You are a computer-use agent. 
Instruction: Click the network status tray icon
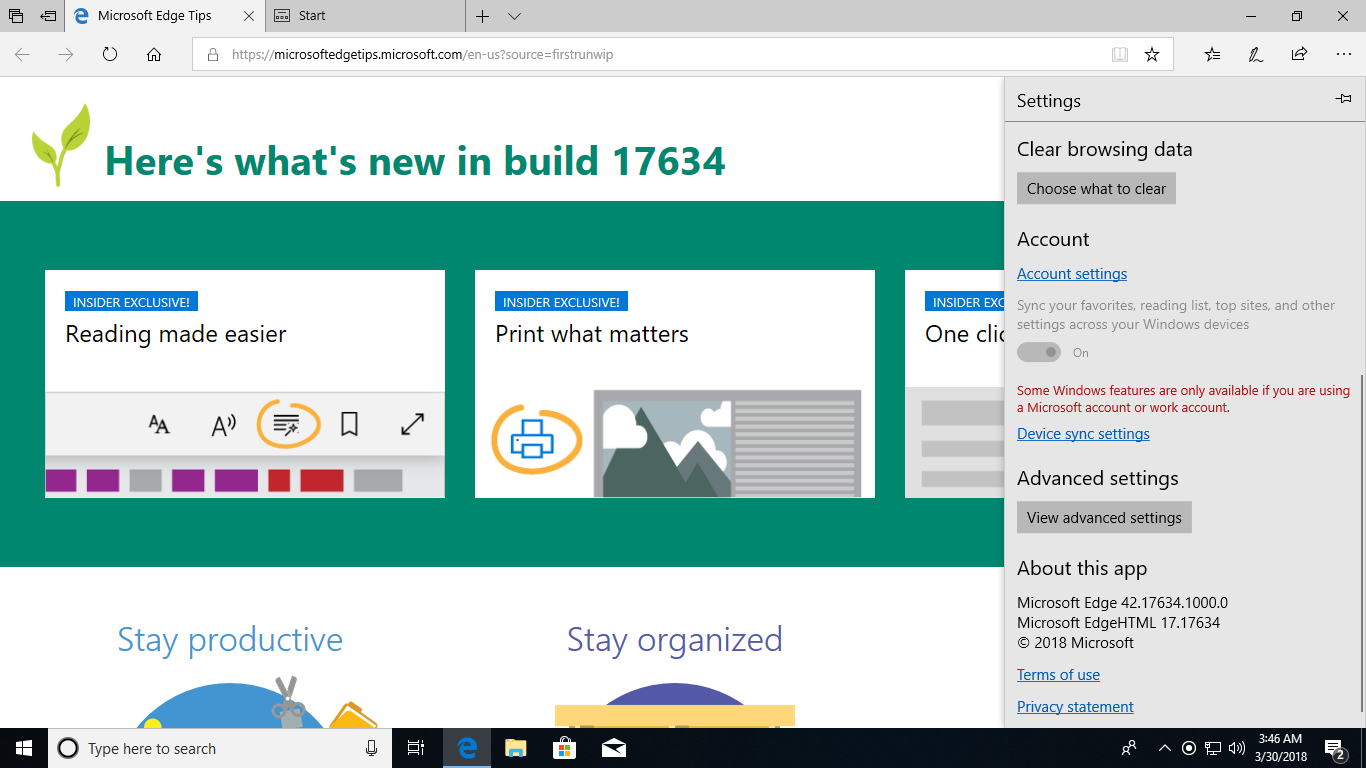[1213, 748]
